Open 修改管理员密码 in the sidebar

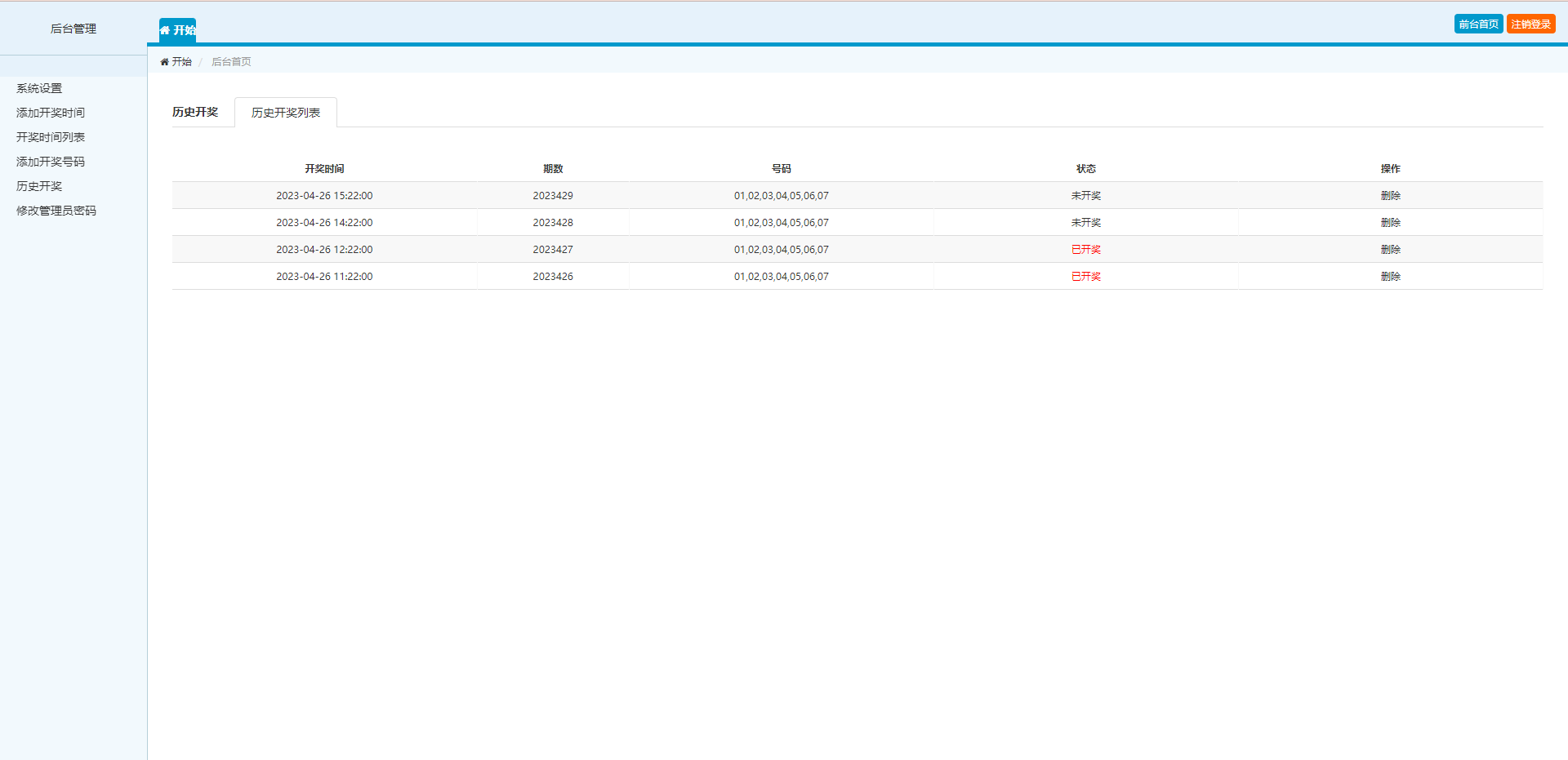56,211
